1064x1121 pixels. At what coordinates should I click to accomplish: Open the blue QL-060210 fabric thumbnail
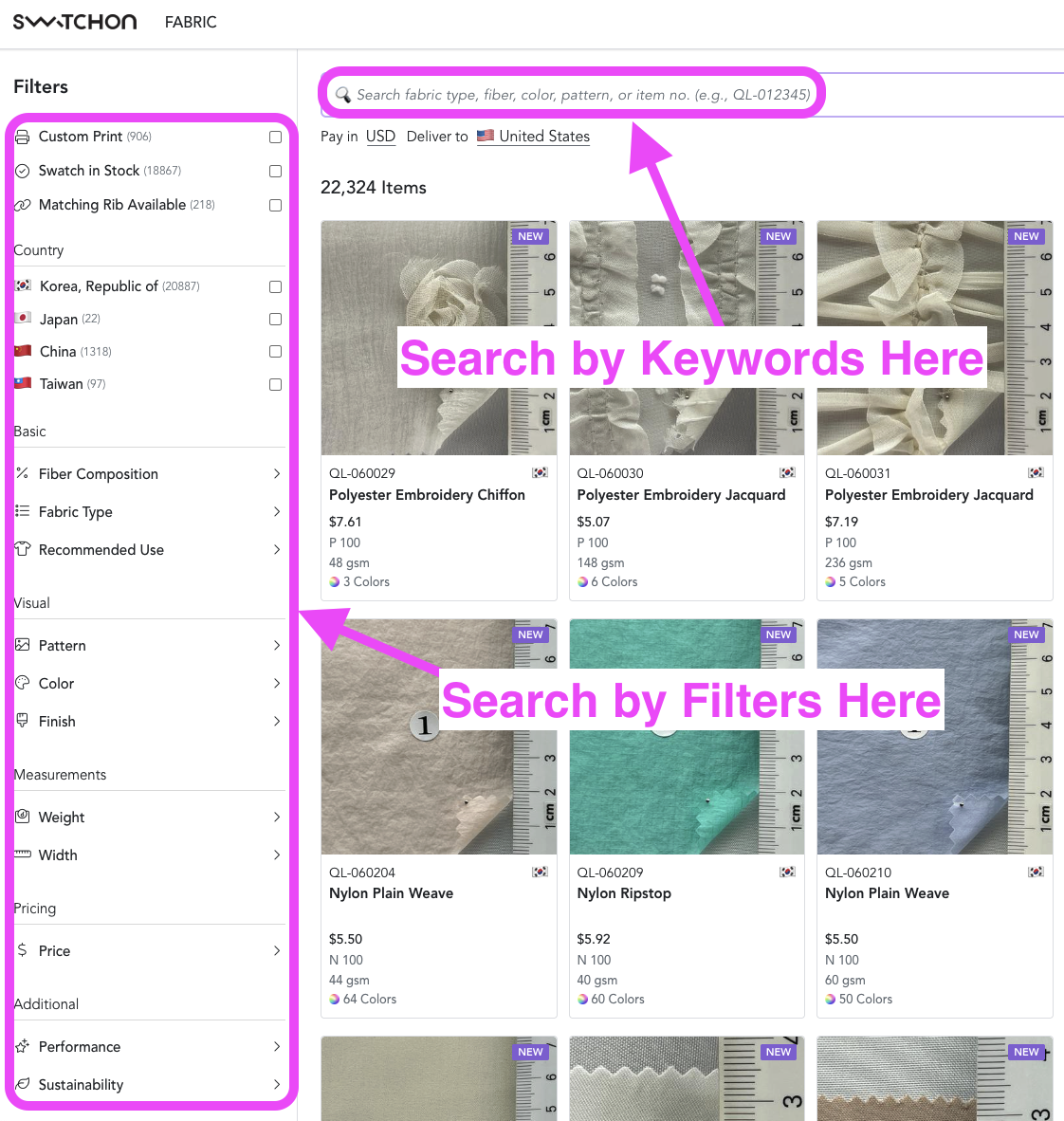click(x=935, y=736)
